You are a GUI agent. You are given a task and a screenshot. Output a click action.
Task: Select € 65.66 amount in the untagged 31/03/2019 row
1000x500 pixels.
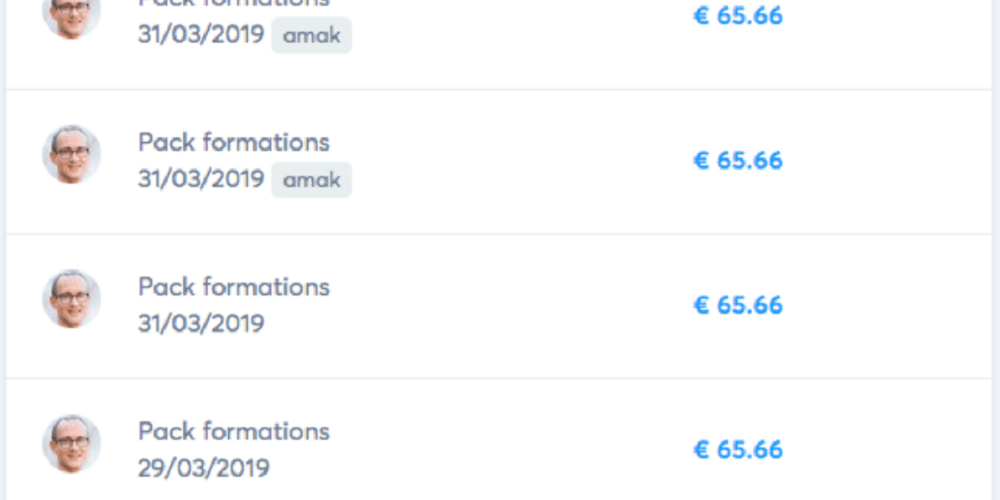(x=738, y=305)
